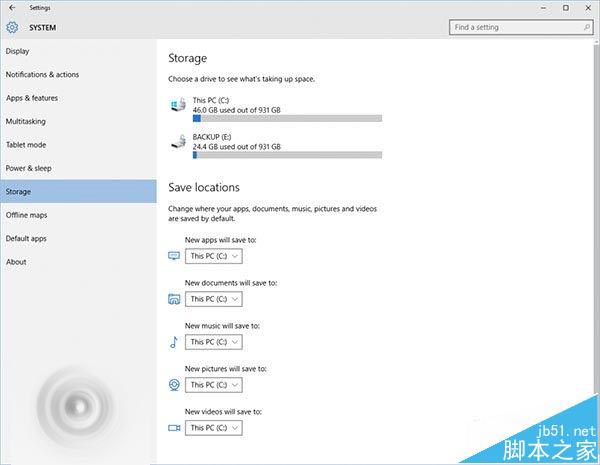Go to Default apps
Screen dimensions: 600x465
[x=78, y=238]
